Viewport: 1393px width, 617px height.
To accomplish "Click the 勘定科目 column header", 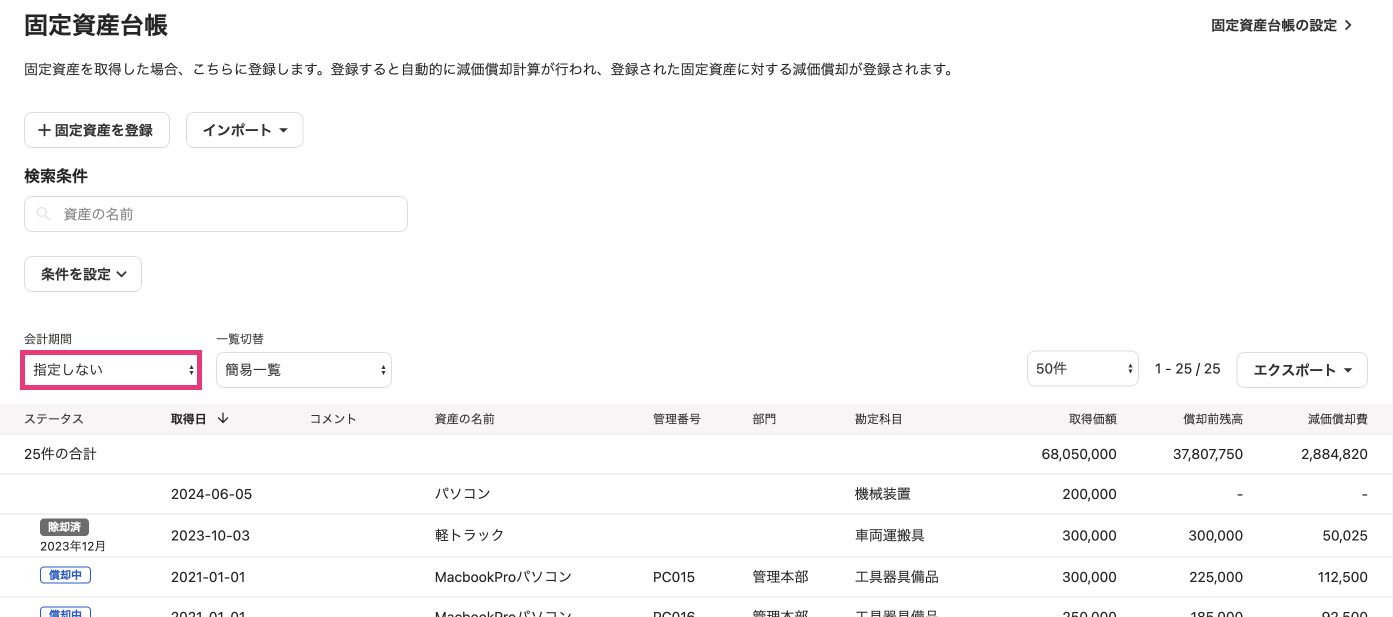I will point(879,419).
